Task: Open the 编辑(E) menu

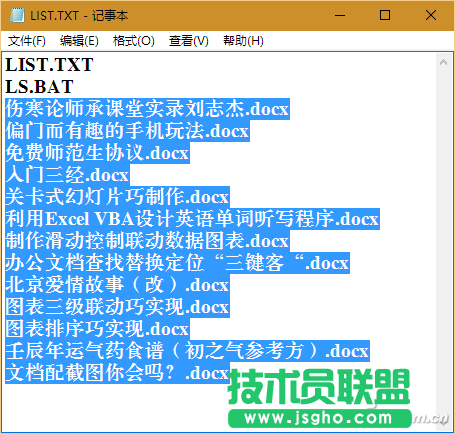Action: 79,41
